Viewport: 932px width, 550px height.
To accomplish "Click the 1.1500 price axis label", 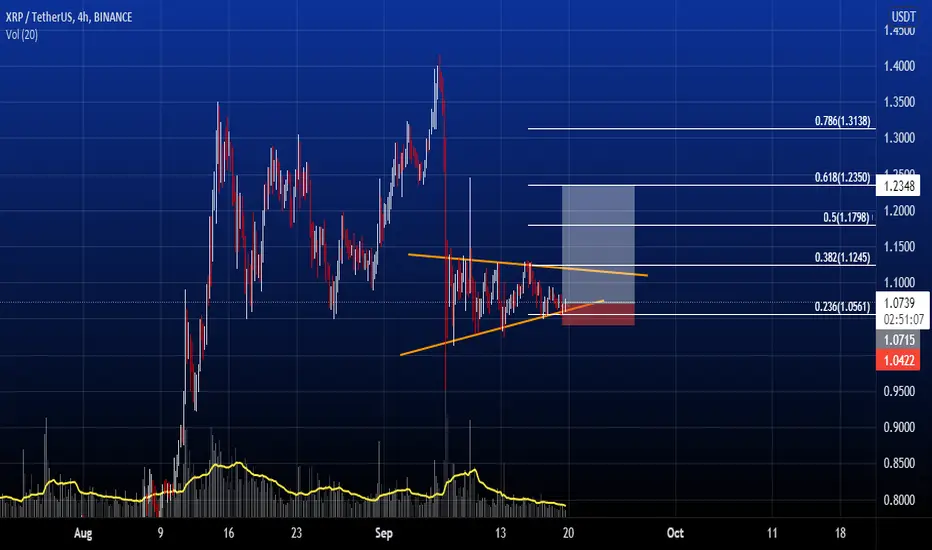I will [x=899, y=247].
